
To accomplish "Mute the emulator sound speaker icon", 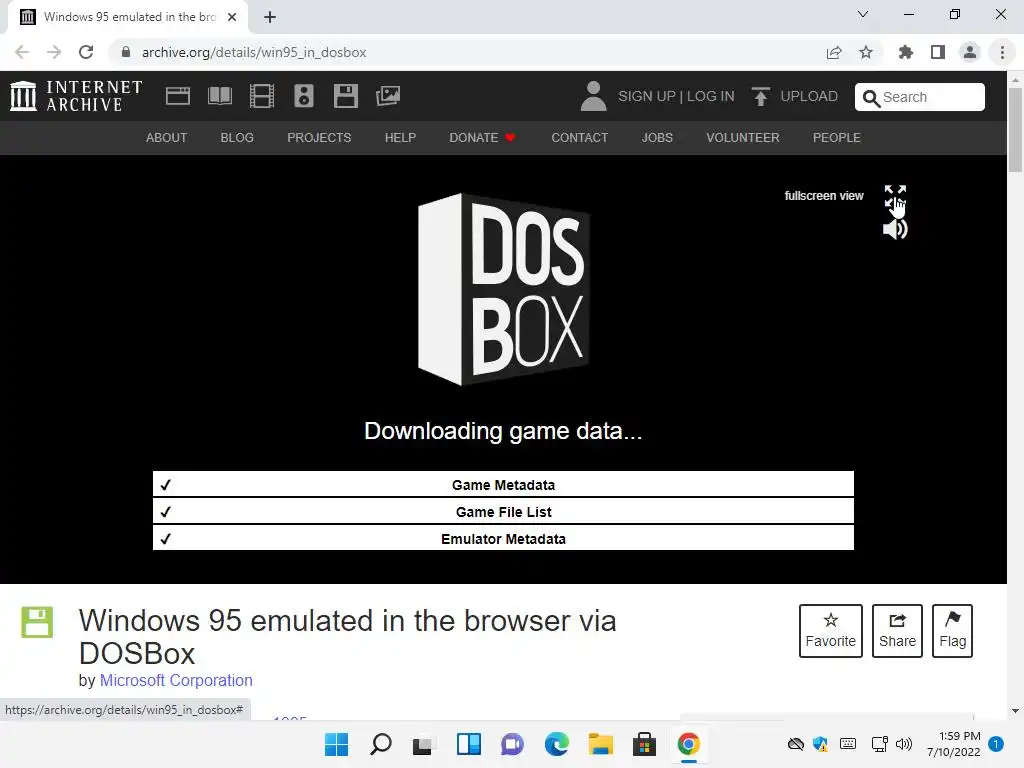I will pyautogui.click(x=895, y=229).
